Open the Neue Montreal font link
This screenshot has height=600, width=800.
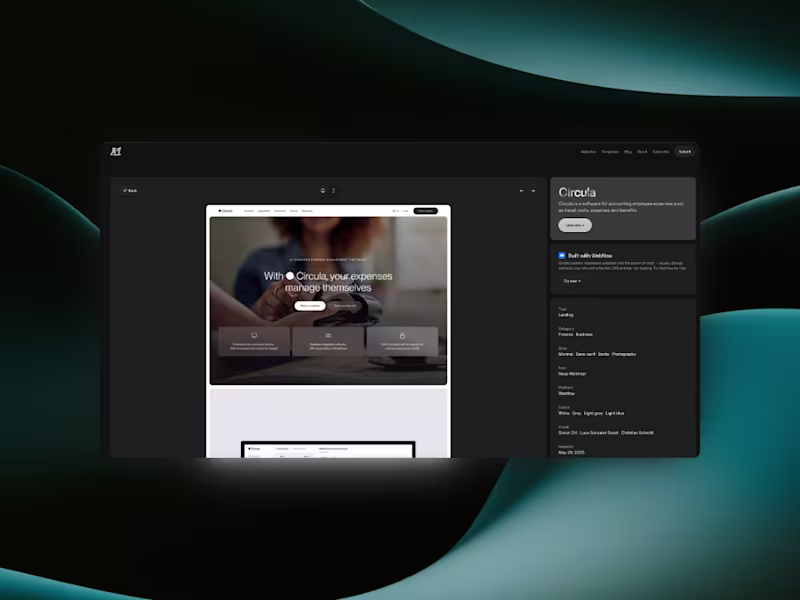coord(572,374)
